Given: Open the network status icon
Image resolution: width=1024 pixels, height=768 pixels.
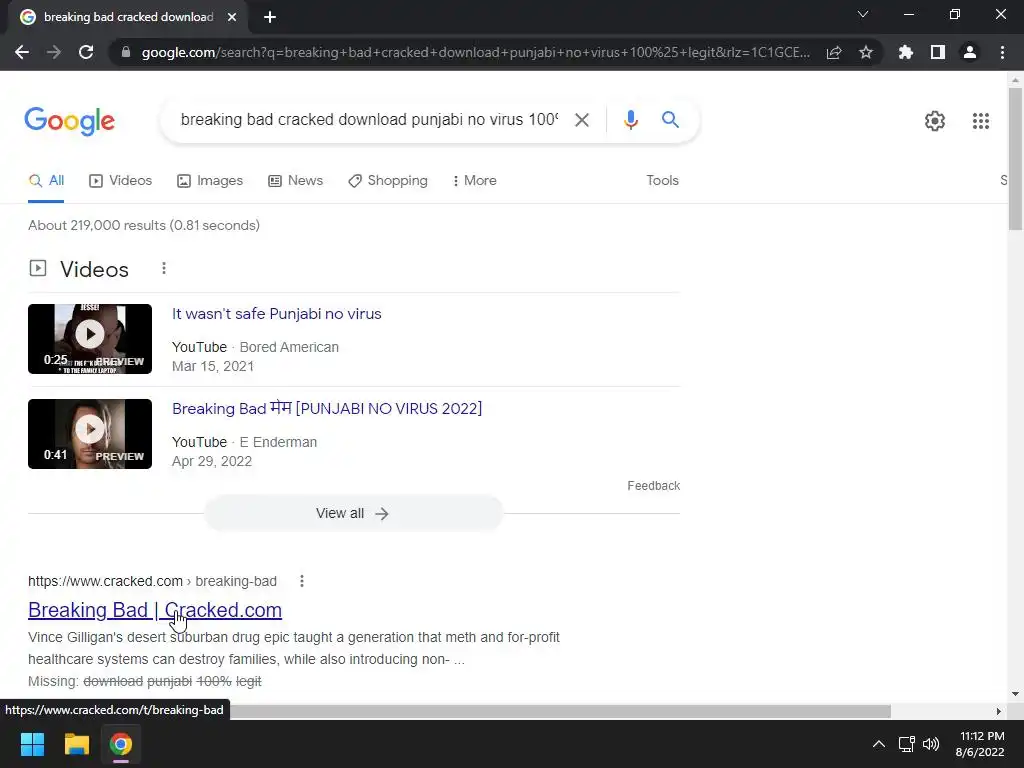Looking at the screenshot, I should [x=906, y=744].
